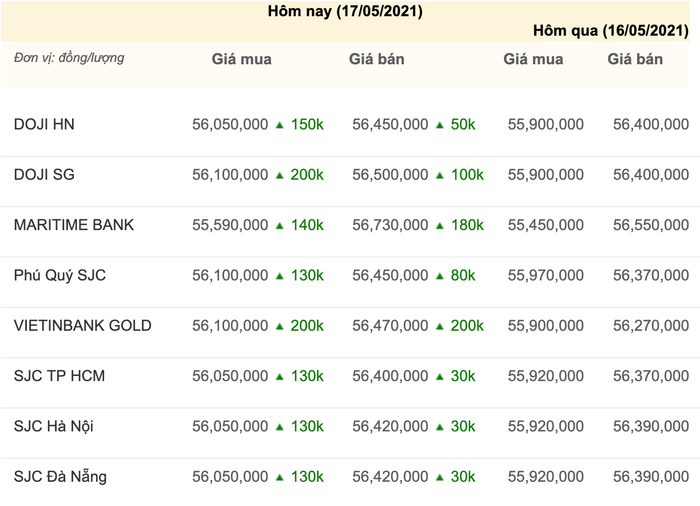Image resolution: width=700 pixels, height=506 pixels.
Task: Click the Phú Quý SJC row name
Action: pyautogui.click(x=60, y=275)
